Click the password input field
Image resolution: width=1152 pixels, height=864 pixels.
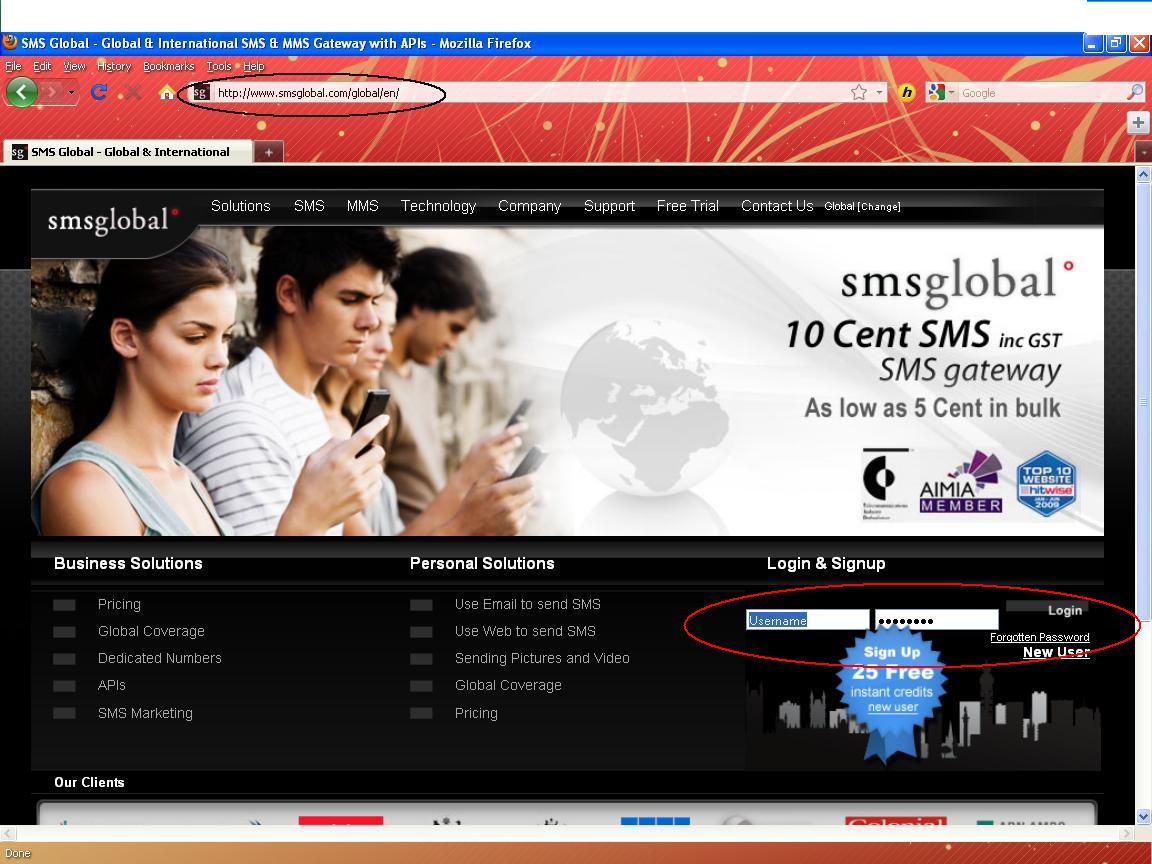coord(937,620)
